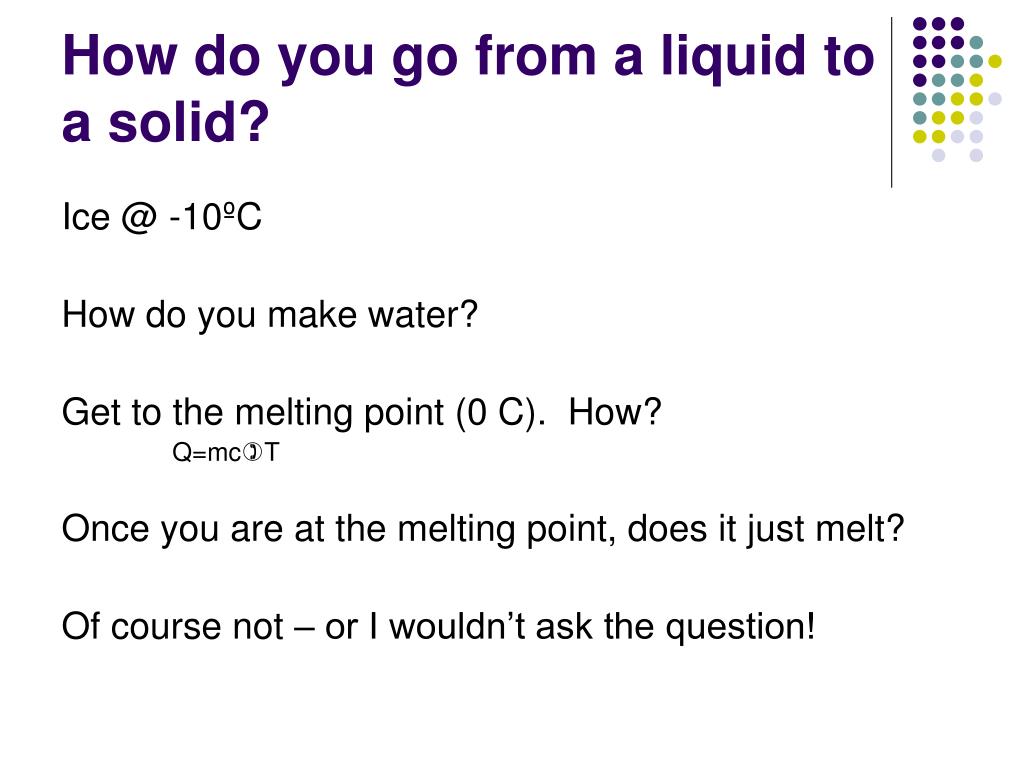Click the top-left dark purple dot in decoration

tap(920, 24)
